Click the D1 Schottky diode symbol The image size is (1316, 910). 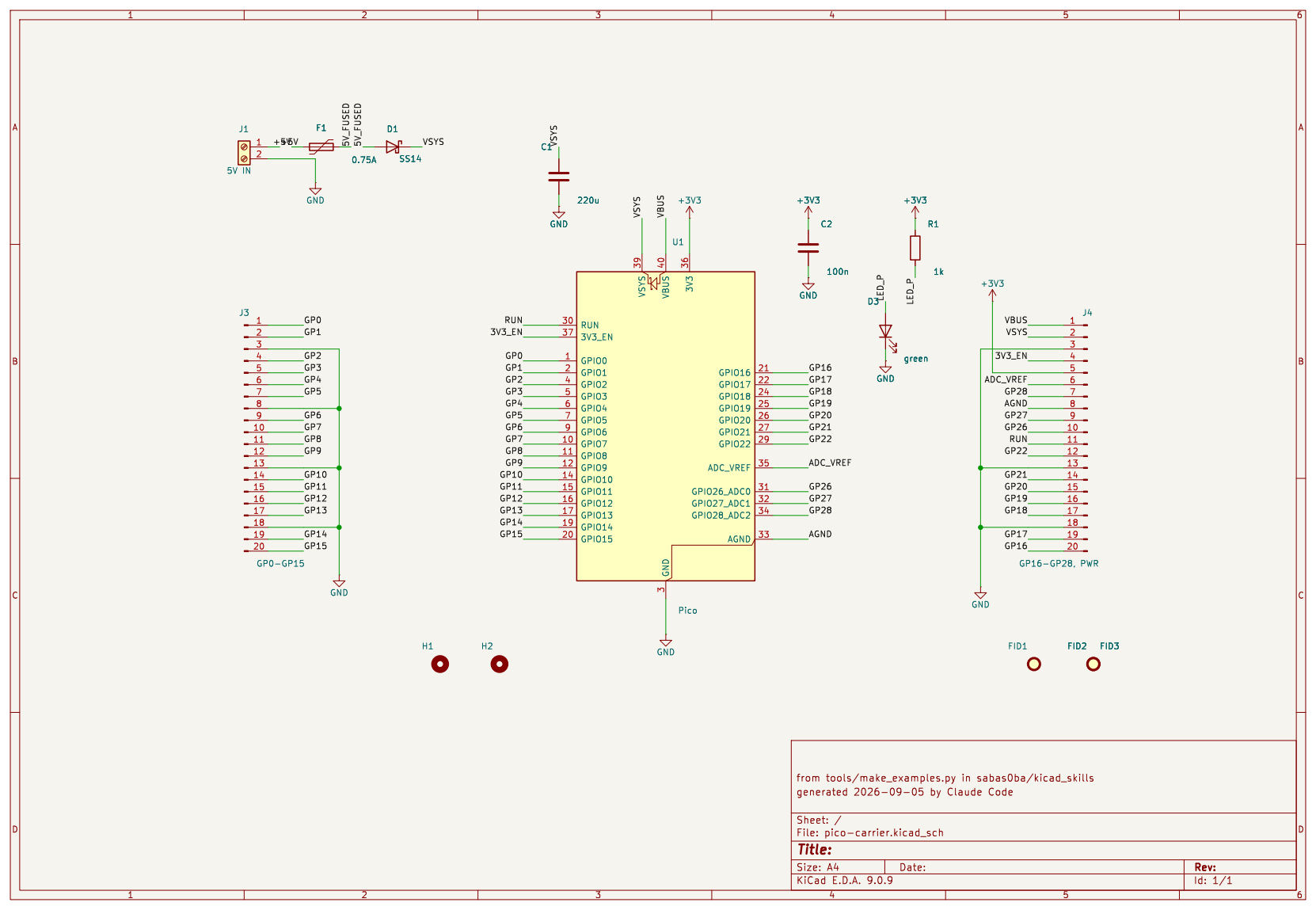click(x=393, y=147)
